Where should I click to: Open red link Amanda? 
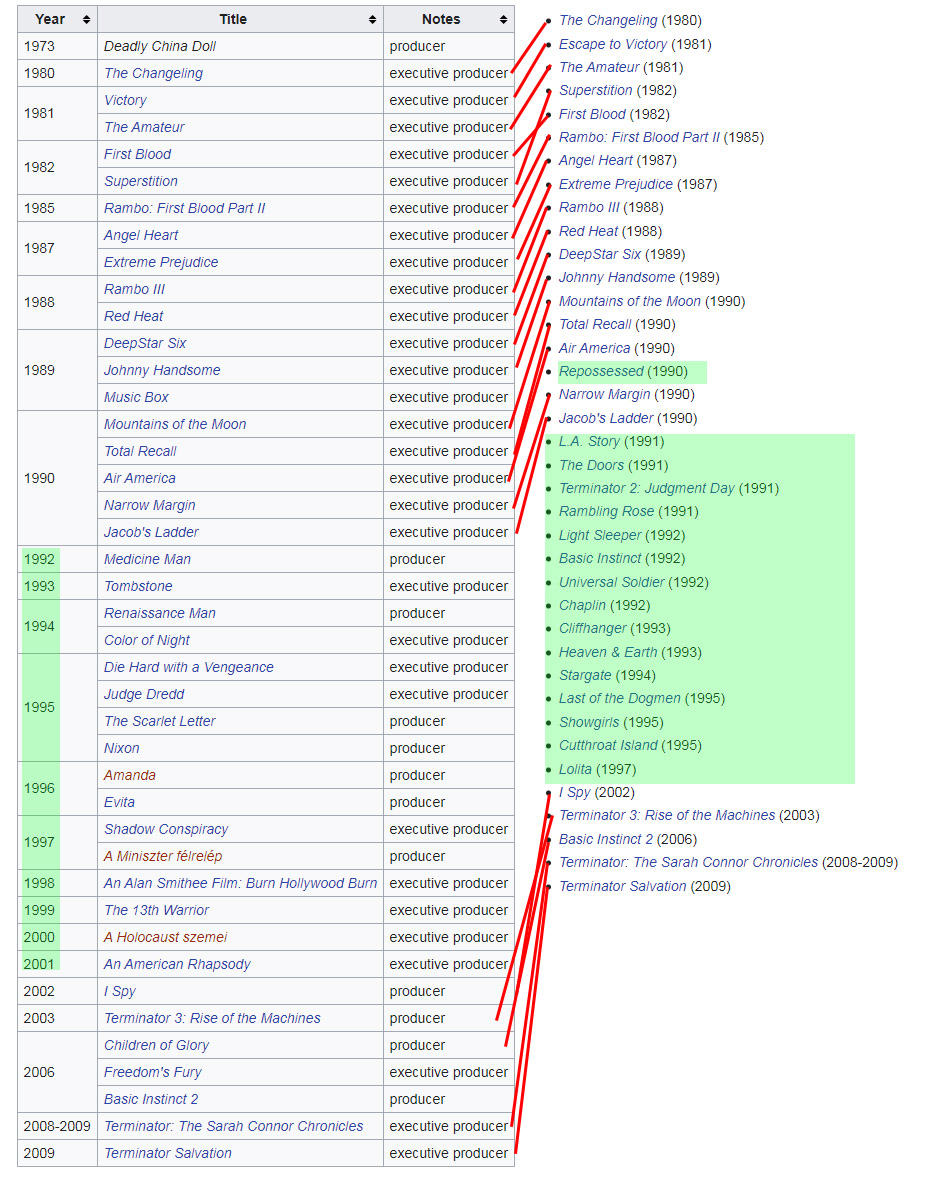(130, 776)
